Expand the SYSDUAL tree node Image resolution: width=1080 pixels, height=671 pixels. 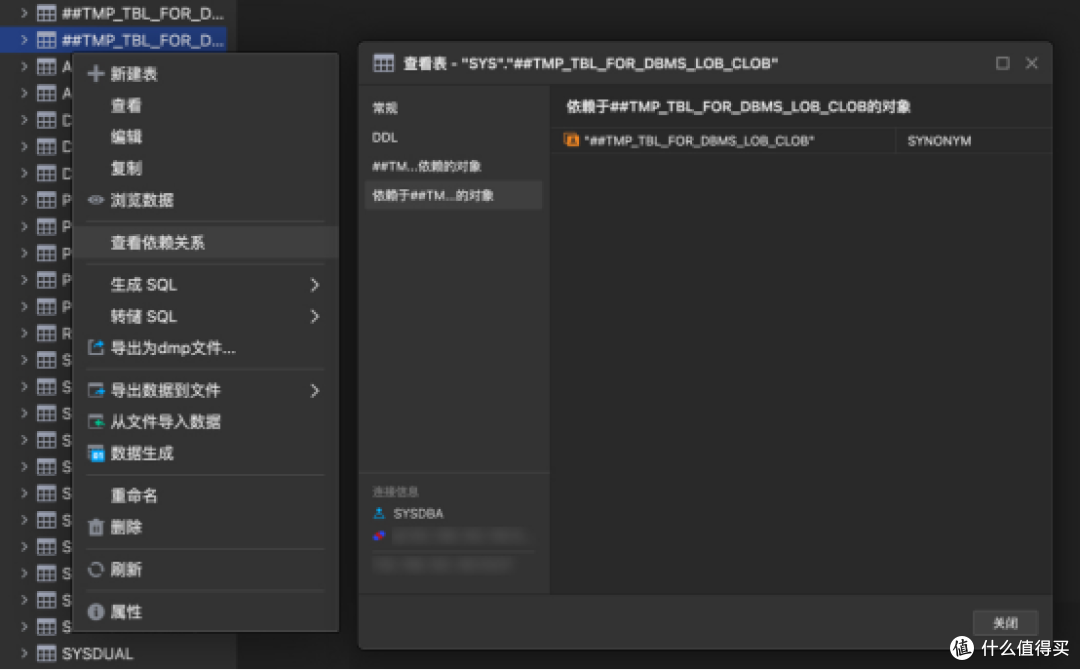(x=24, y=653)
